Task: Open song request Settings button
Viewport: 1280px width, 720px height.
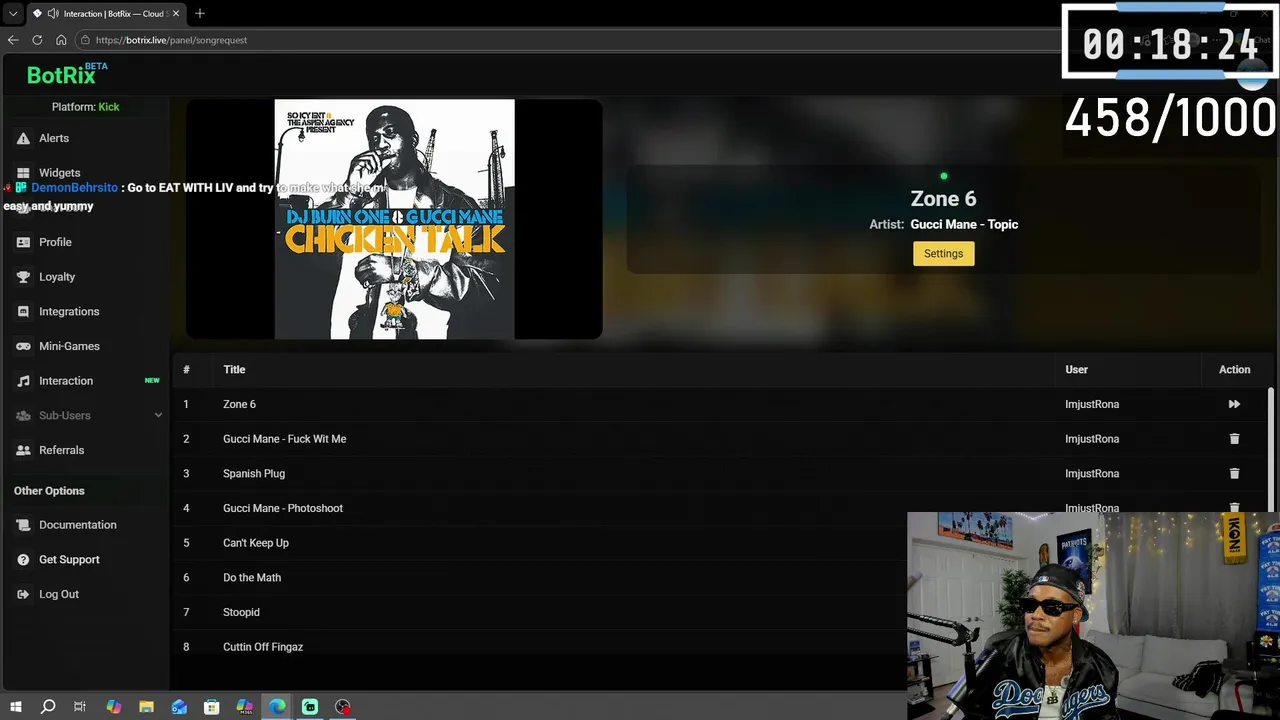Action: [943, 254]
